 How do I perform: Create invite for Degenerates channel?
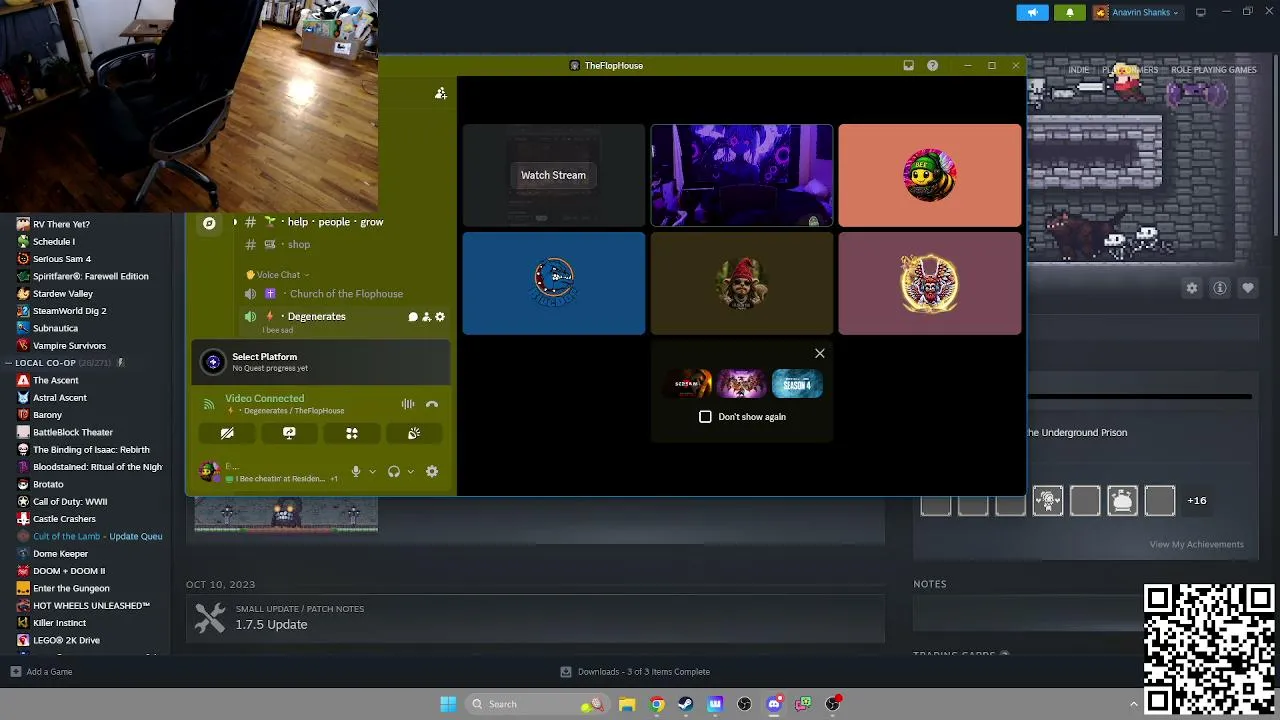[426, 317]
